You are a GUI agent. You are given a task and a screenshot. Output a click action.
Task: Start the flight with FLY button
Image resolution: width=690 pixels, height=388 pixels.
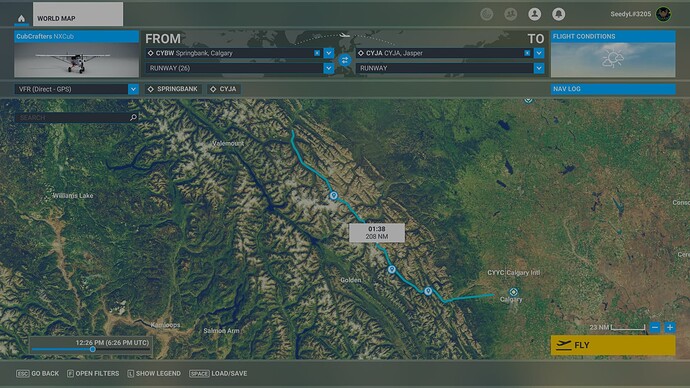click(x=613, y=345)
